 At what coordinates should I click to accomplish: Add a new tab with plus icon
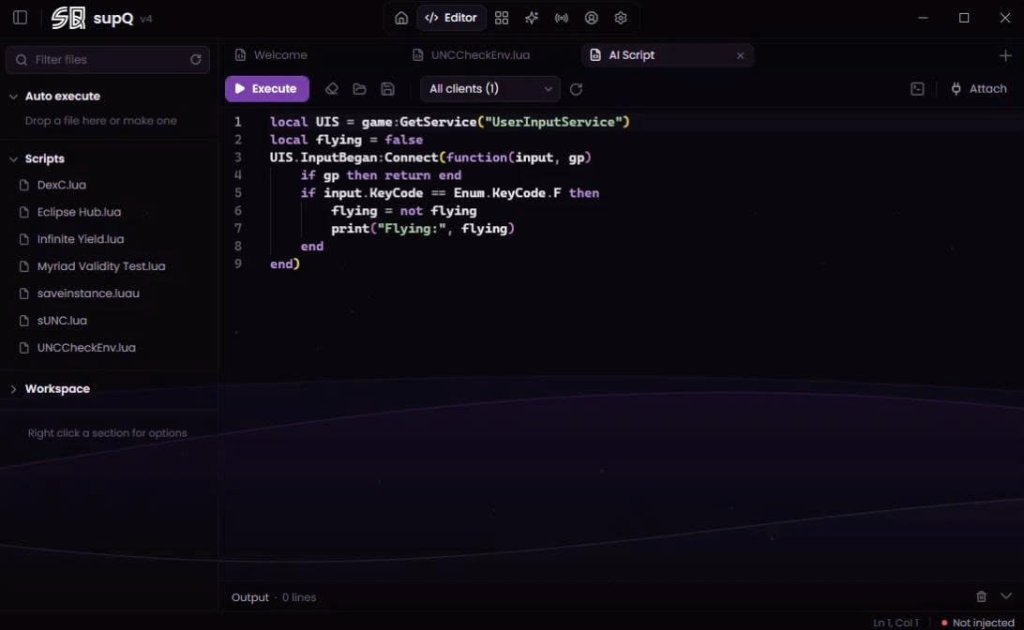(x=1005, y=55)
